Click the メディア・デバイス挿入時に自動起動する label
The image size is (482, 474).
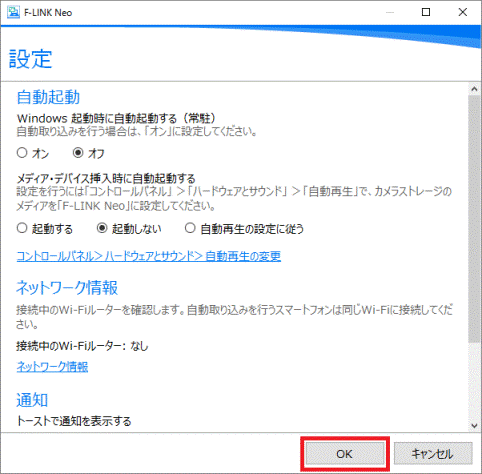[106, 178]
